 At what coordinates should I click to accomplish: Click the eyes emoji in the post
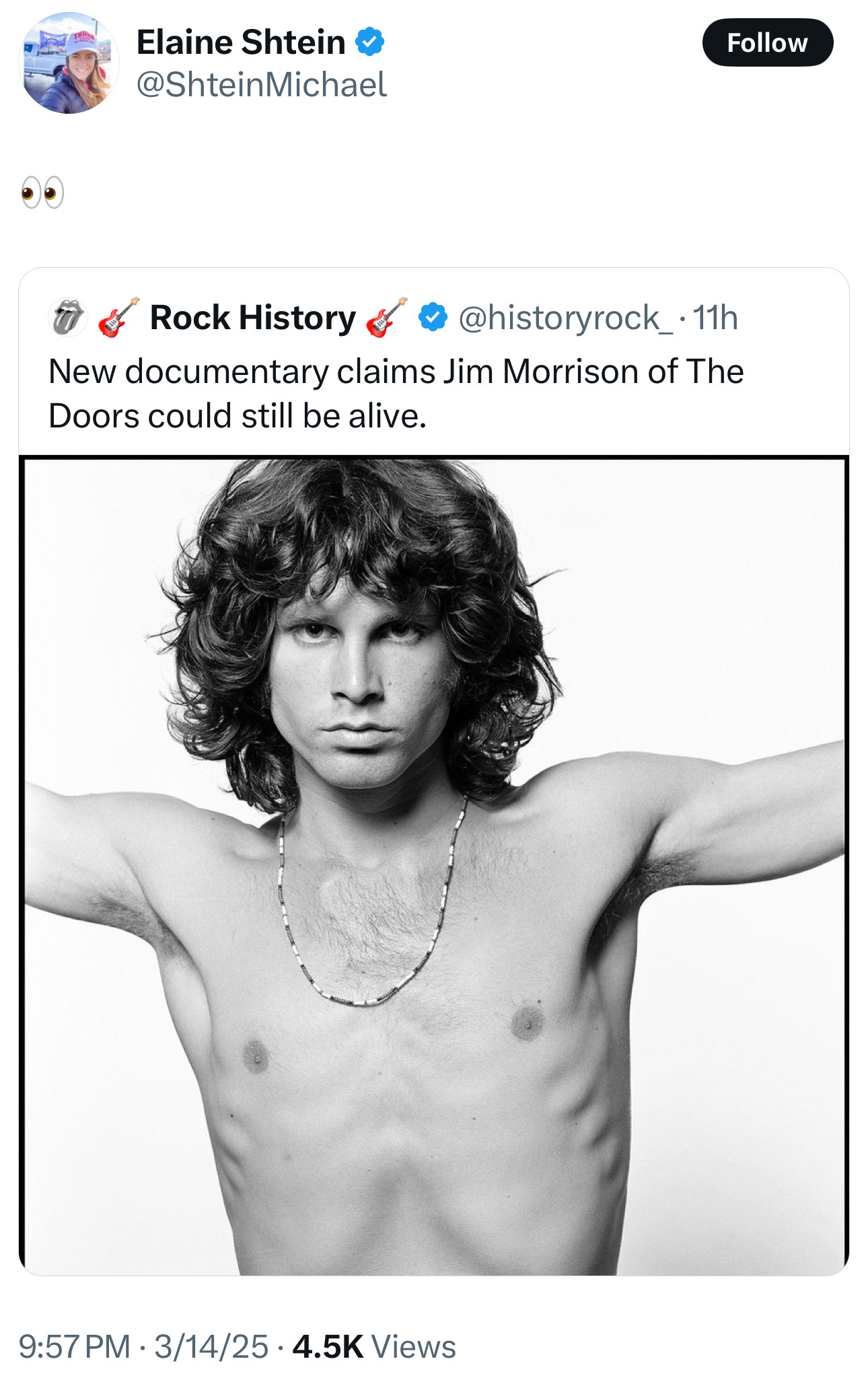[x=42, y=193]
